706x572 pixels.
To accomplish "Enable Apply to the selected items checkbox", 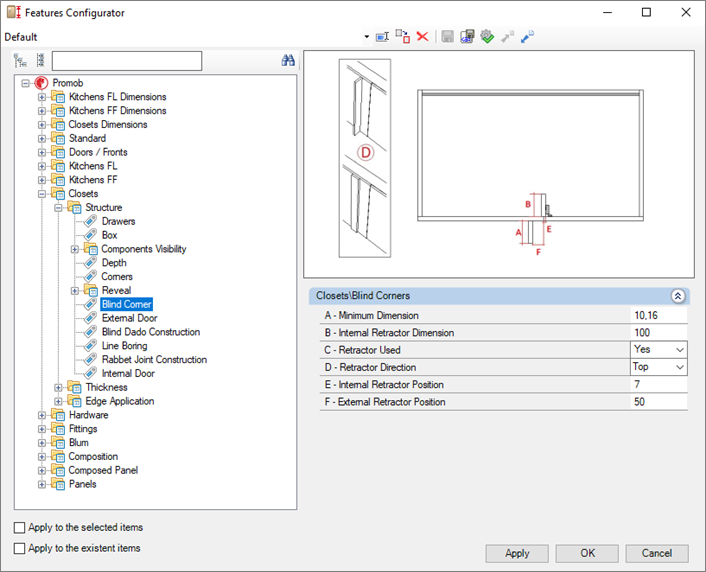I will 20,527.
